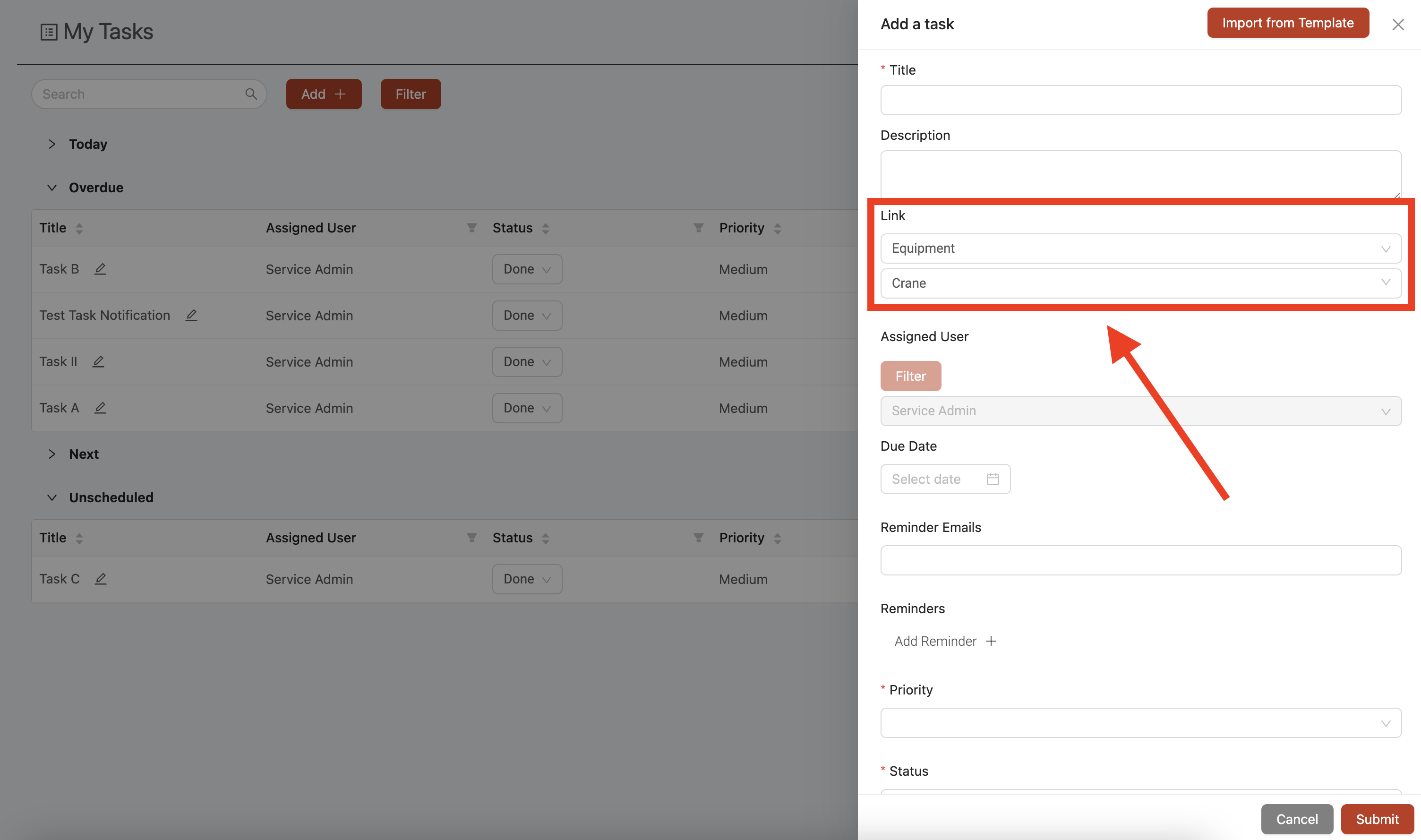Open Task A status dropdown
The height and width of the screenshot is (840, 1421).
(x=527, y=409)
